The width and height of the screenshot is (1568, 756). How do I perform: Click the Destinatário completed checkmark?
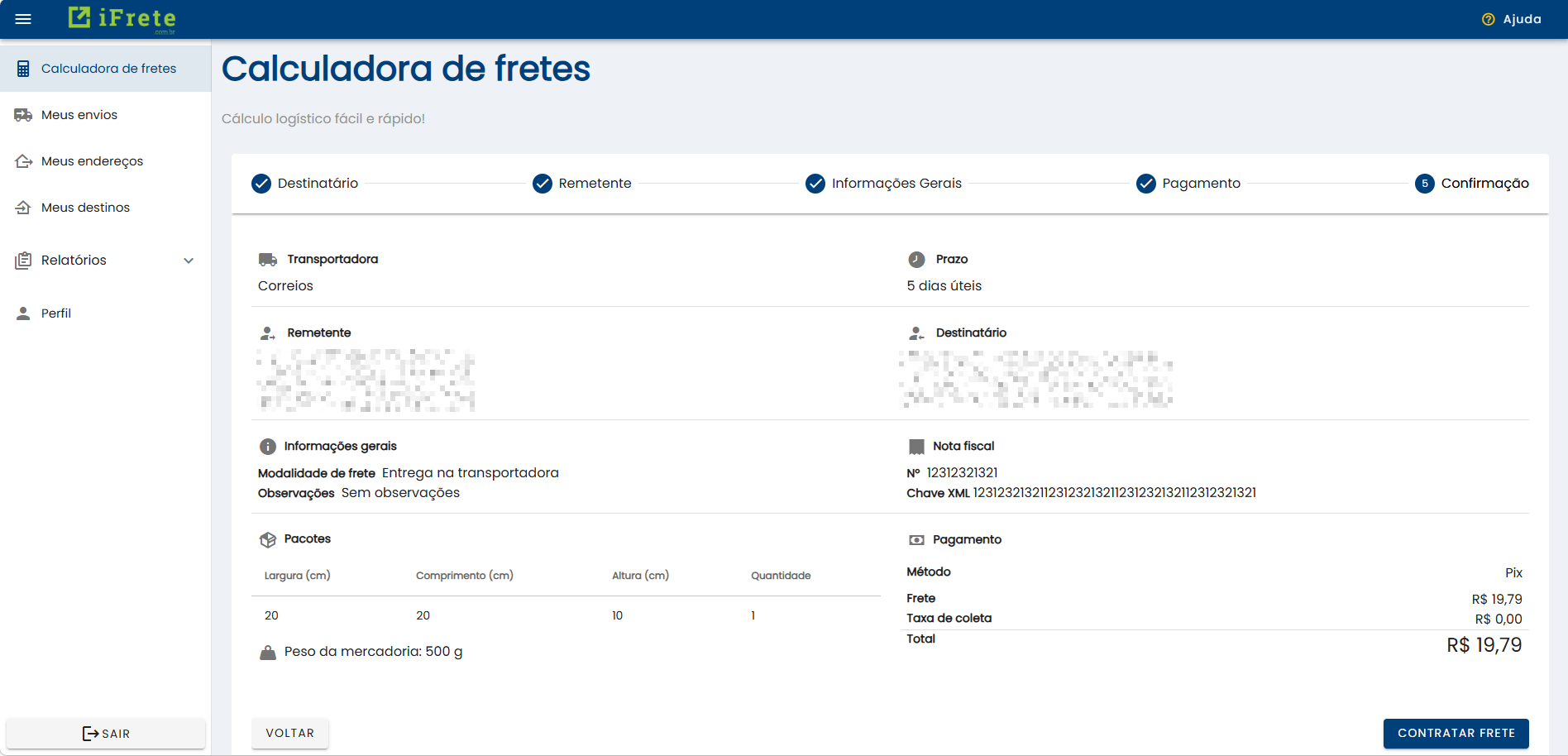tap(260, 184)
